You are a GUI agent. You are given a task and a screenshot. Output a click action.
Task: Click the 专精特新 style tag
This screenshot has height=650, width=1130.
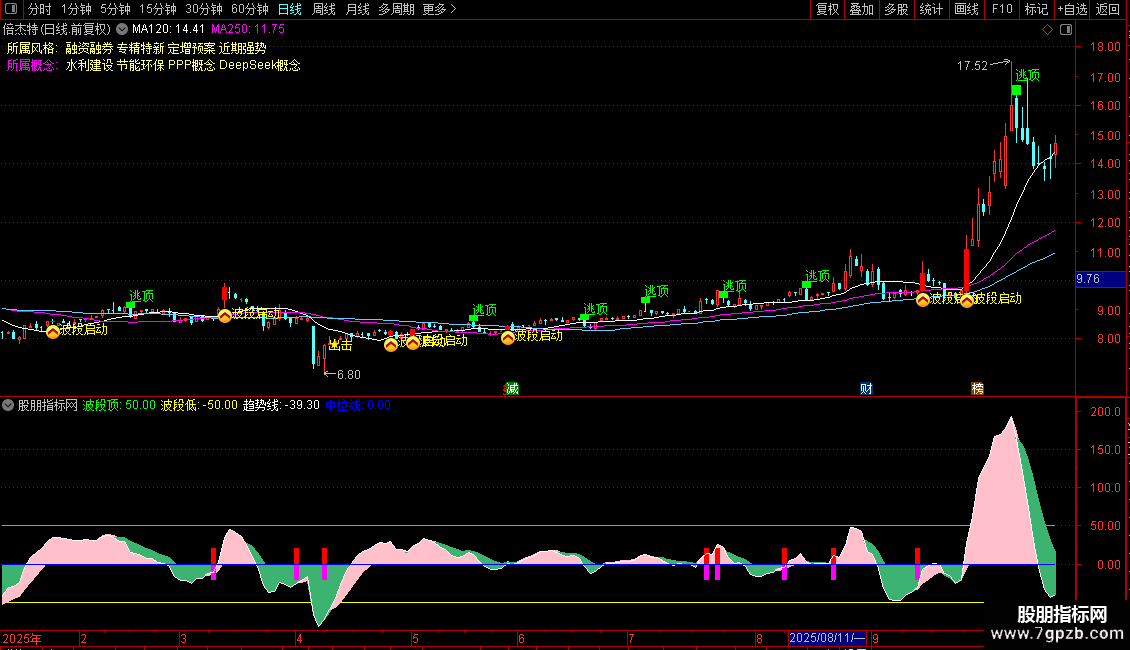[x=141, y=48]
